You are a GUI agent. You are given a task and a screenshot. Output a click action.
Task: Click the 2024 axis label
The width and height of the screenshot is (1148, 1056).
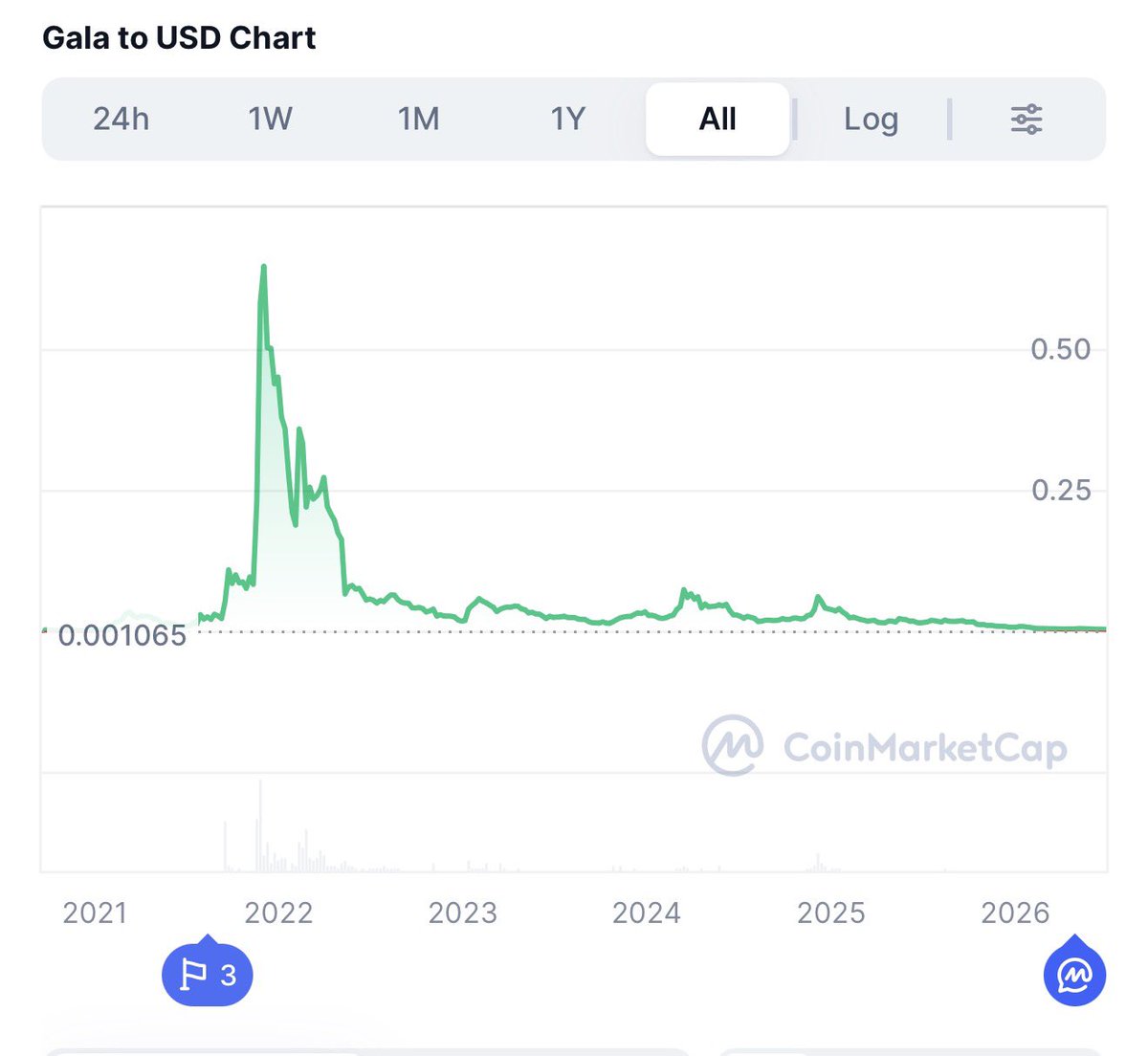(x=647, y=913)
